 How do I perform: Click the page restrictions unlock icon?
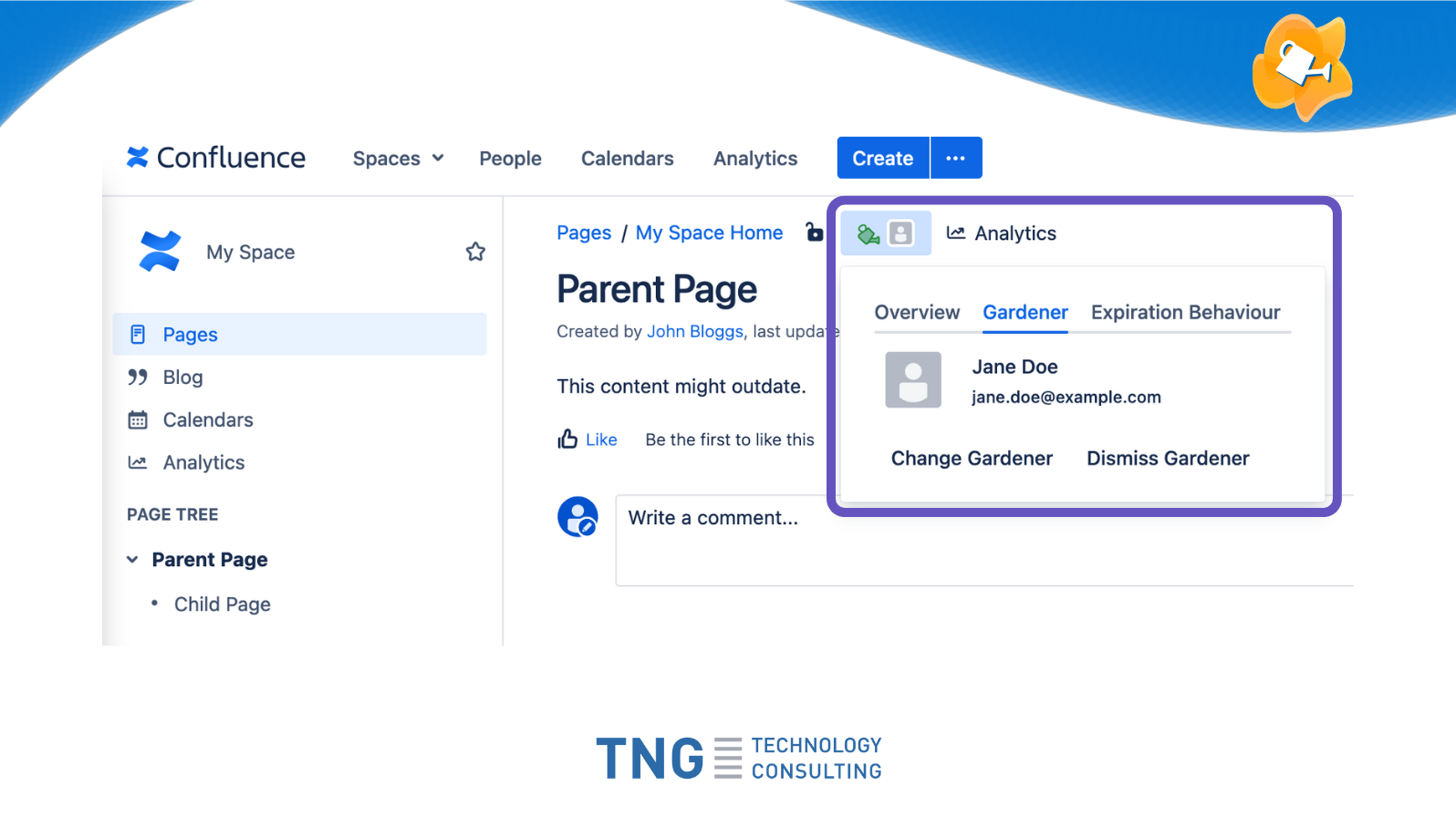tap(815, 233)
